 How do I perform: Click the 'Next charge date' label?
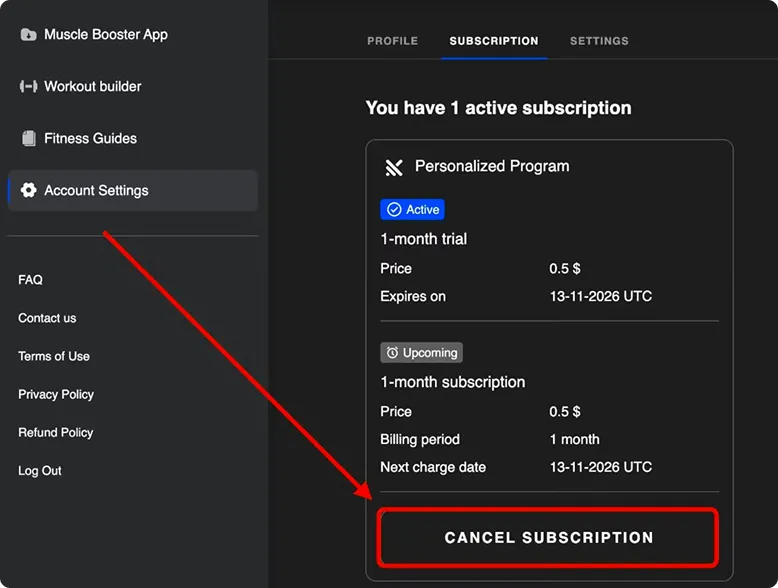point(433,467)
